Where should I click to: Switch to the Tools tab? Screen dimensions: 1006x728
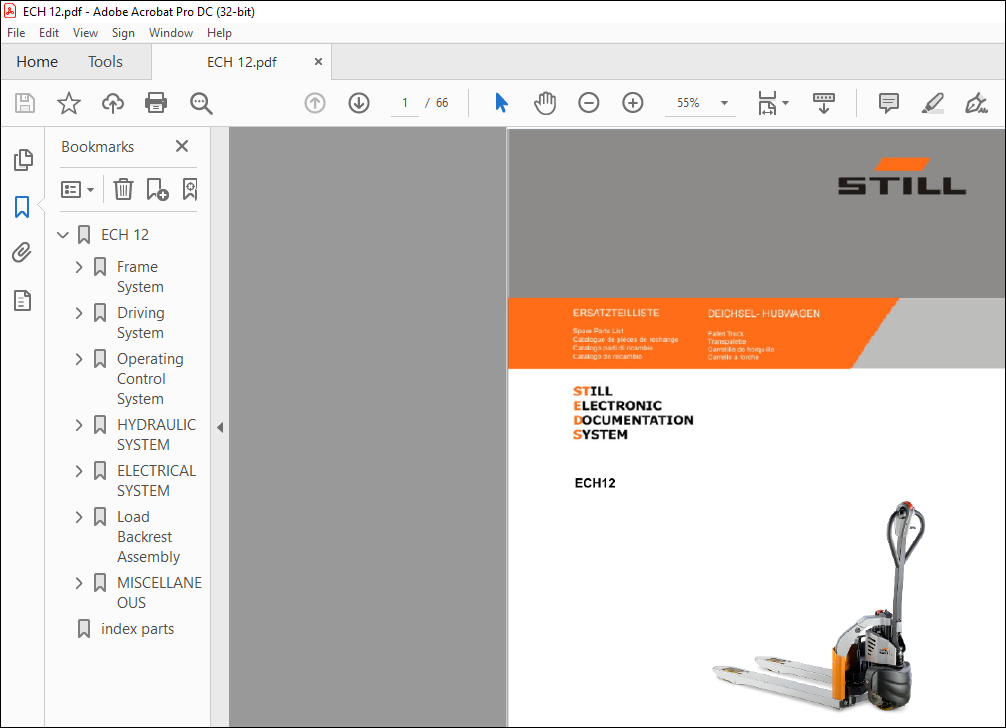[105, 62]
